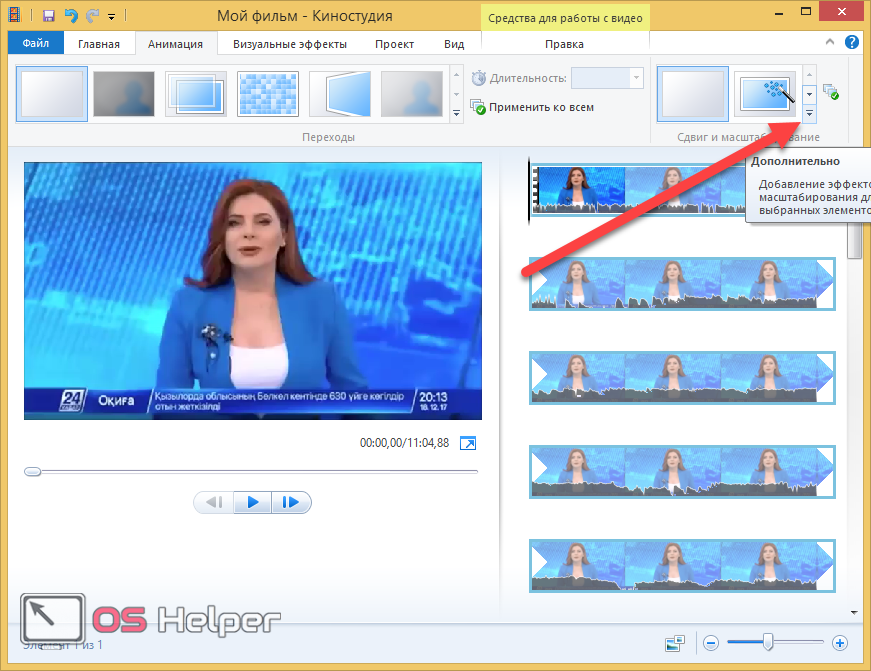Switch to the Визуальные эффекты tab
This screenshot has width=871, height=671.
point(290,44)
